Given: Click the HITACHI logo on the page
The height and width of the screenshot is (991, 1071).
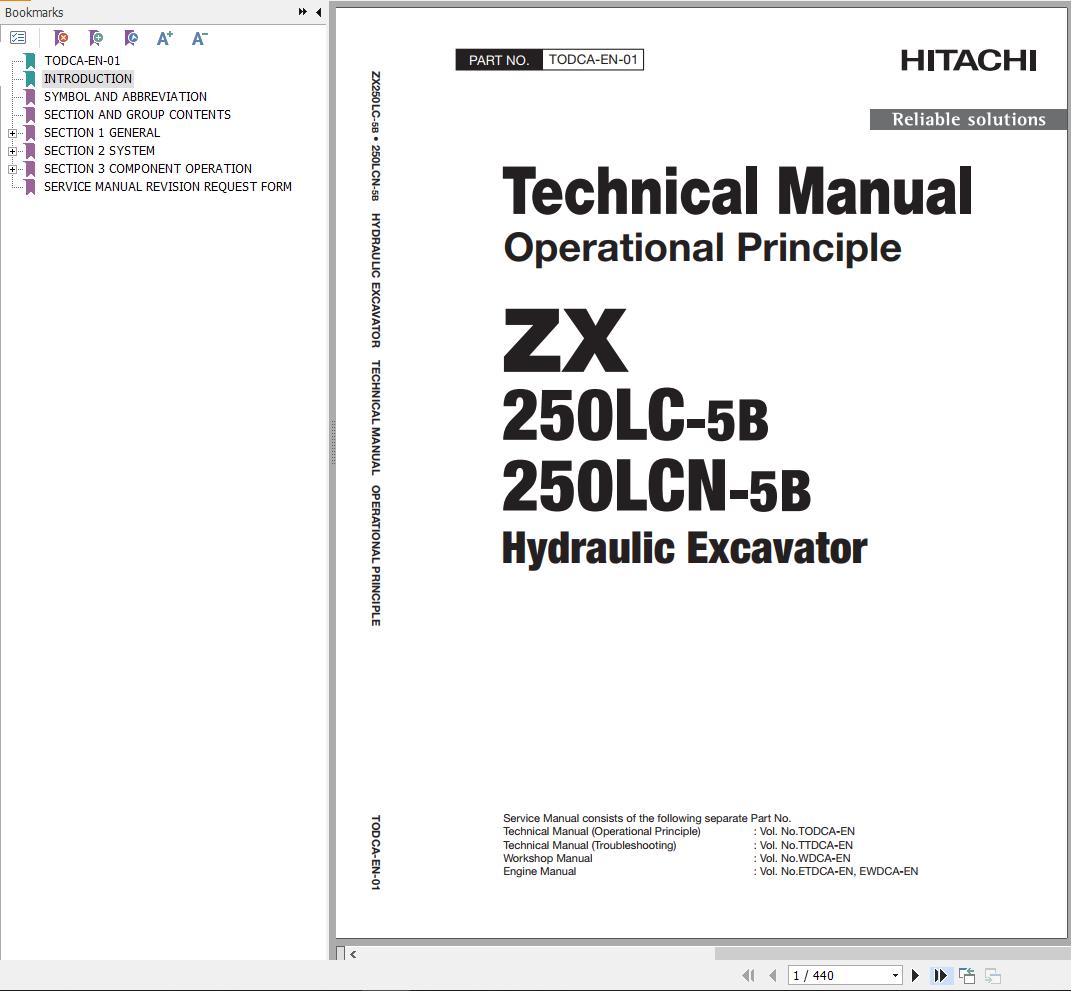Looking at the screenshot, I should [969, 61].
